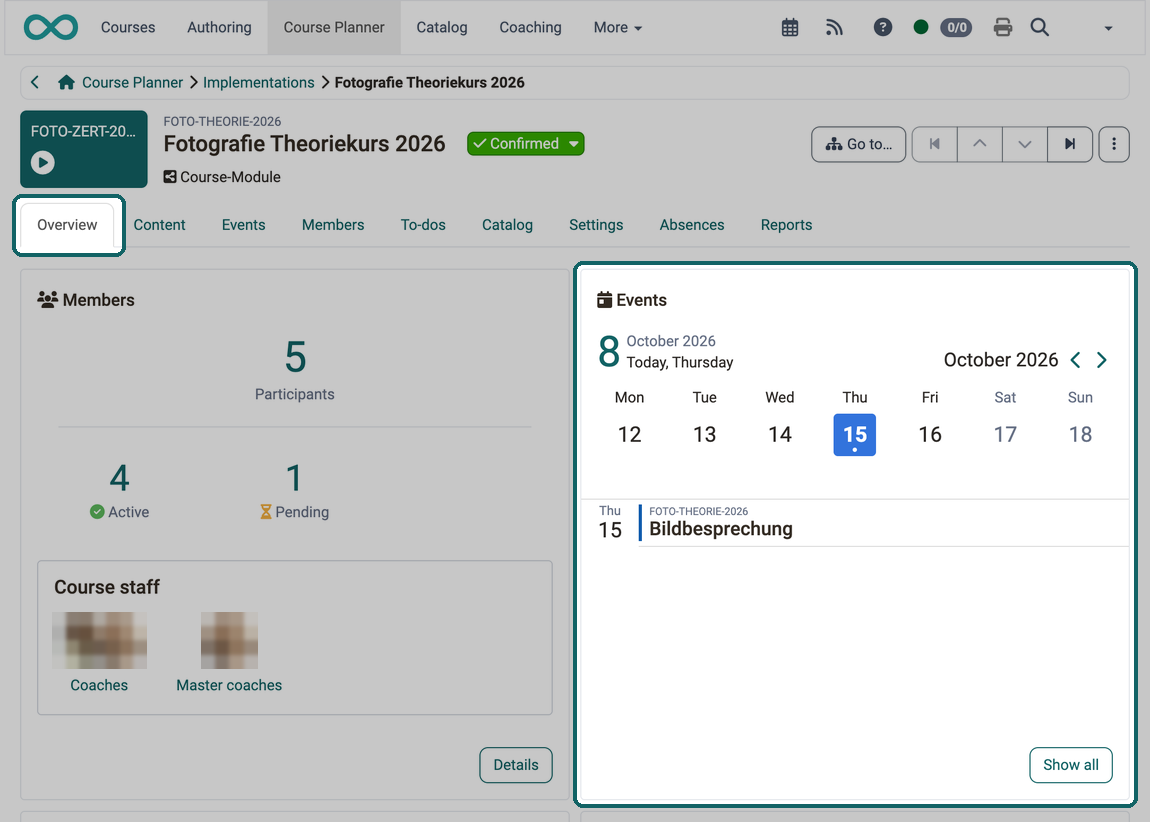This screenshot has height=822, width=1150.
Task: Click the Details button under Members
Action: pyautogui.click(x=516, y=765)
